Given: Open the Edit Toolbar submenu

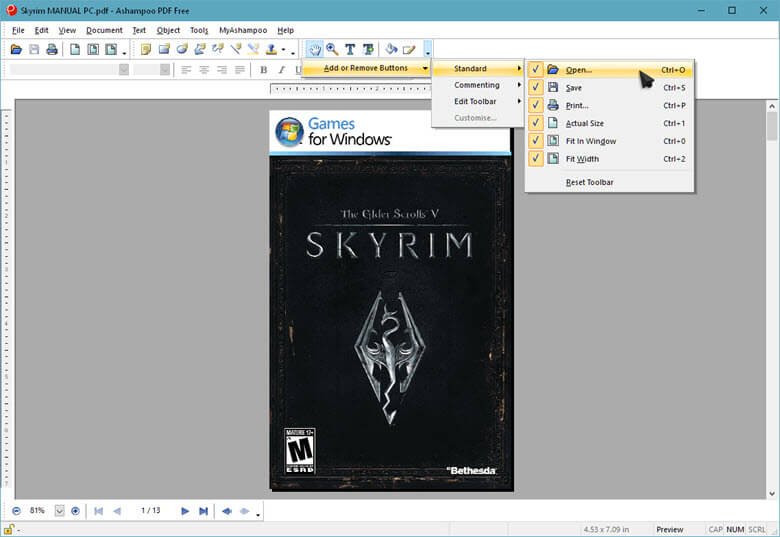Looking at the screenshot, I should [x=478, y=101].
